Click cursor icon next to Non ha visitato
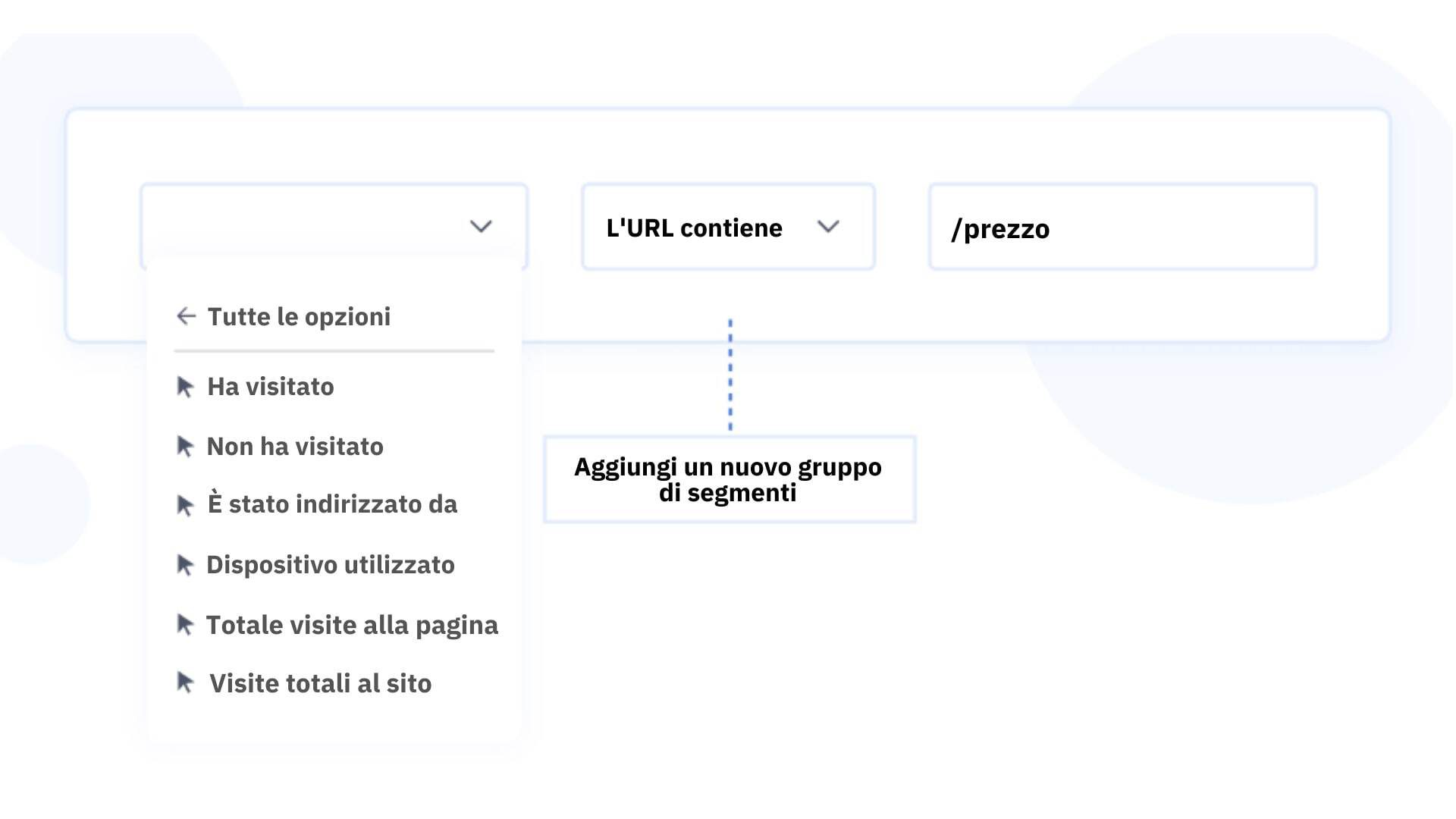Image resolution: width=1456 pixels, height=819 pixels. [x=185, y=447]
